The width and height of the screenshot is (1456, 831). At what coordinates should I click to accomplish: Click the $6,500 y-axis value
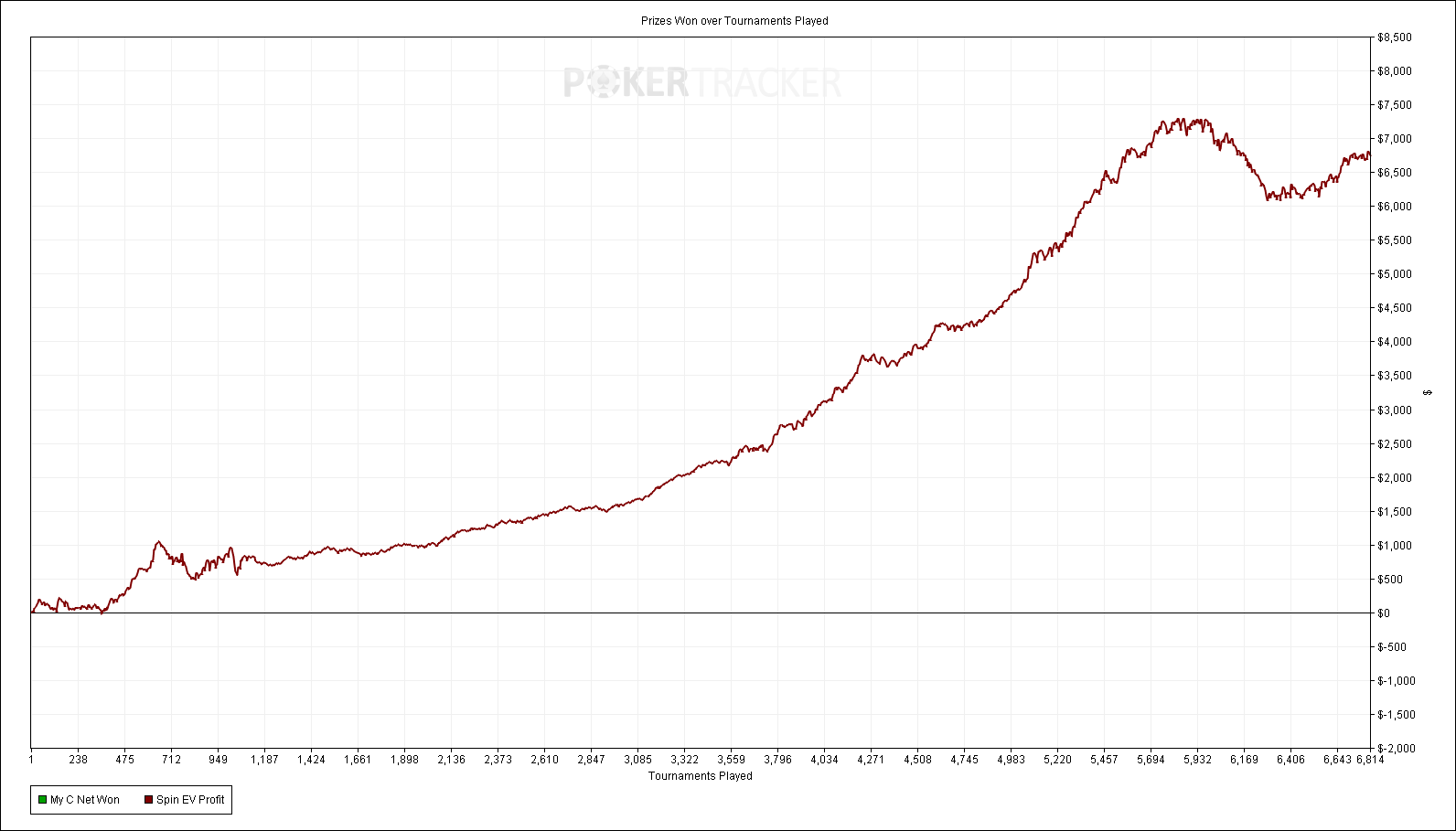(x=1395, y=173)
